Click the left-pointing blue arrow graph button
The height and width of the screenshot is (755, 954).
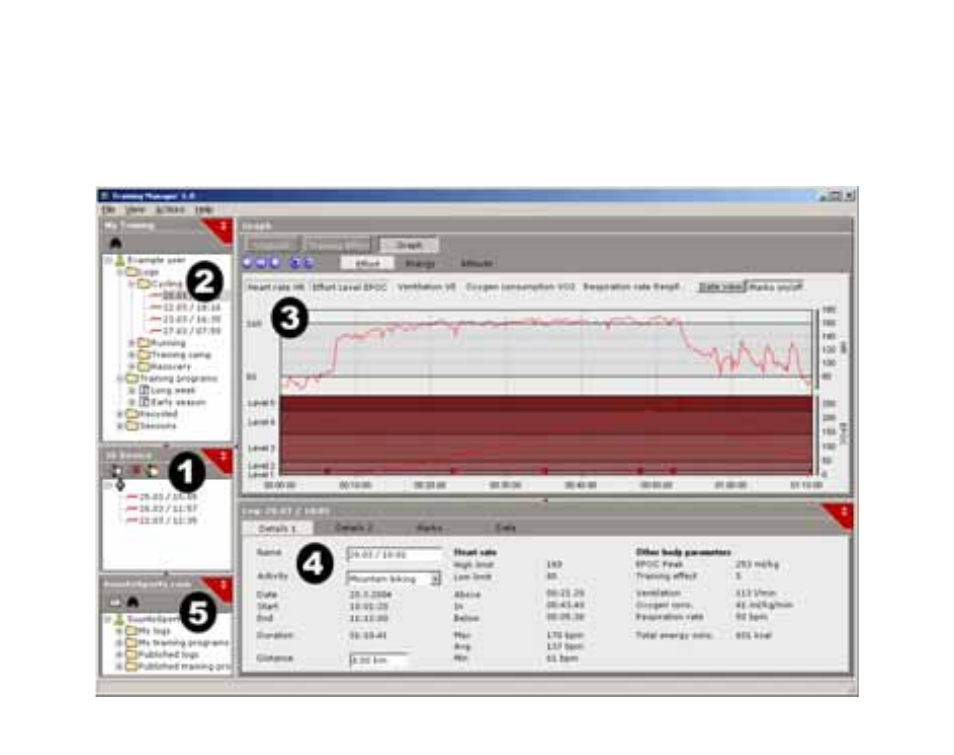tap(247, 263)
